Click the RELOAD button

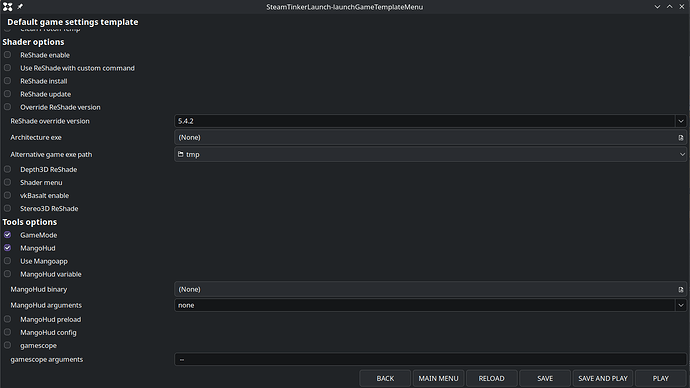pyautogui.click(x=492, y=378)
